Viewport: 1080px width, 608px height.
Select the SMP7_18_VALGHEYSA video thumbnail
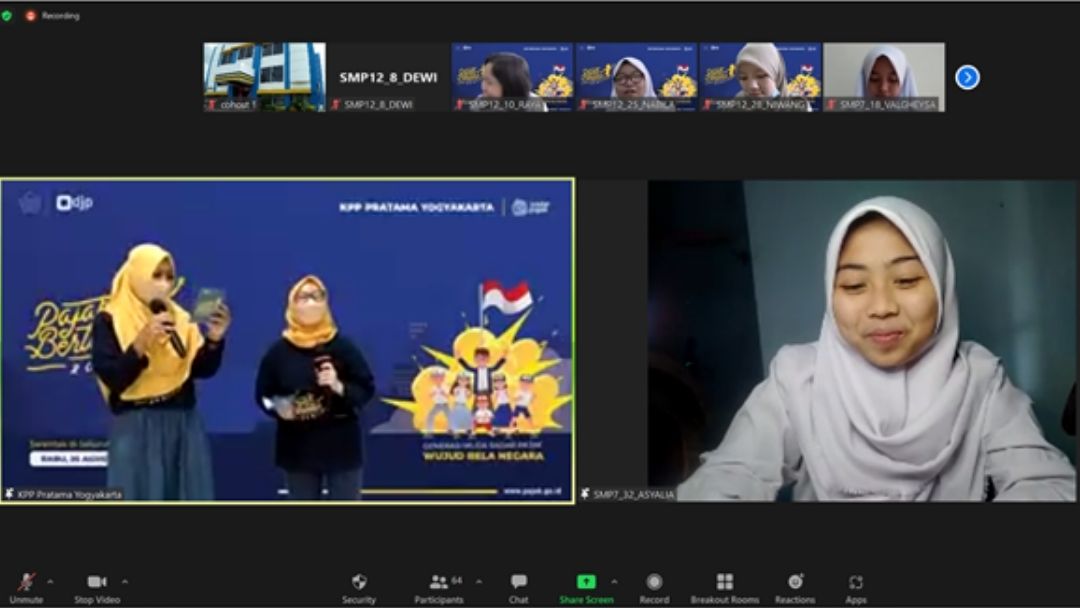pos(884,77)
